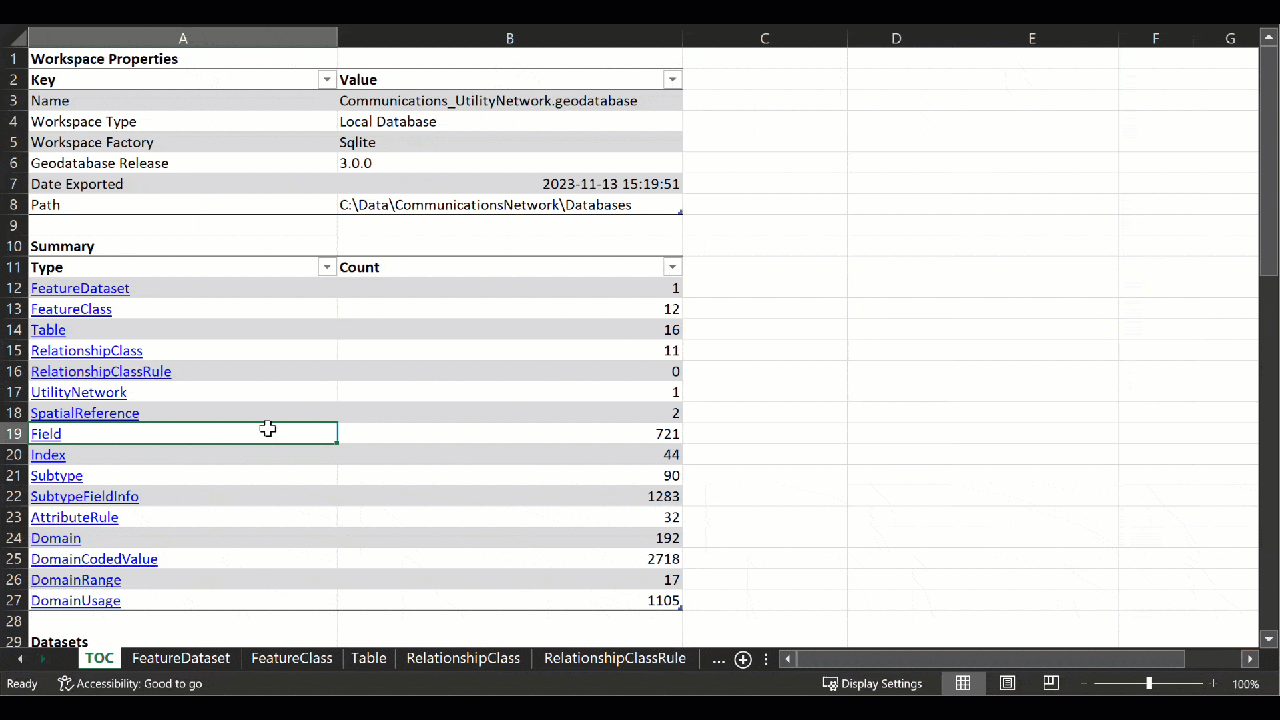Follow the UtilityNetwork link
This screenshot has height=720, width=1280.
(x=79, y=392)
